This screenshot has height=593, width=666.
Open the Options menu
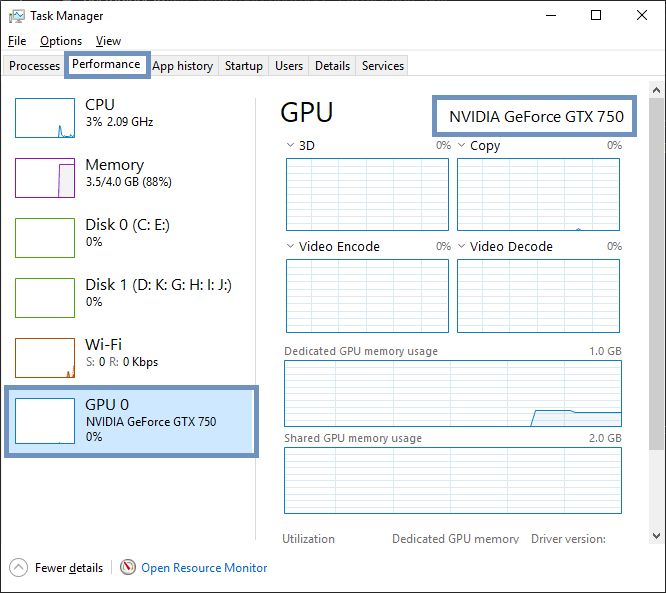[61, 41]
